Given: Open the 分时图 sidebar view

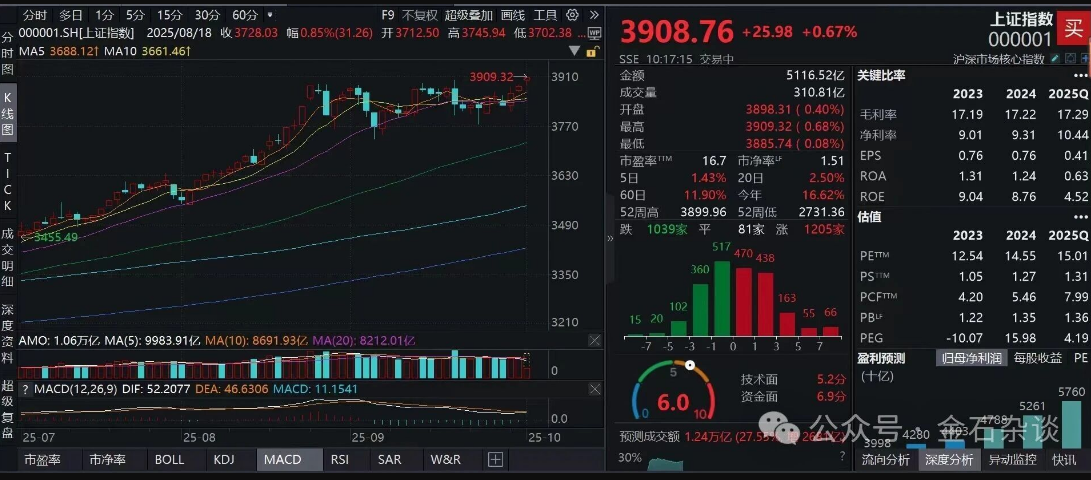Looking at the screenshot, I should pos(9,55).
